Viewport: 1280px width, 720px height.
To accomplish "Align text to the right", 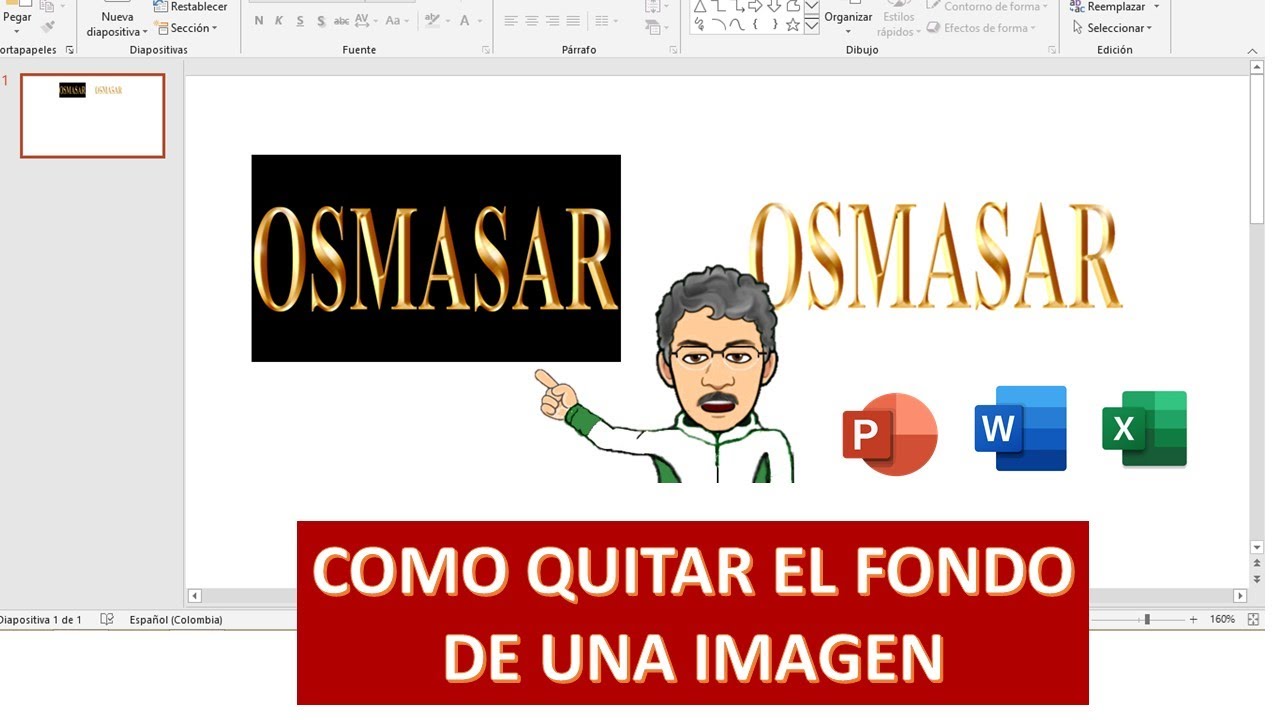I will tap(552, 21).
